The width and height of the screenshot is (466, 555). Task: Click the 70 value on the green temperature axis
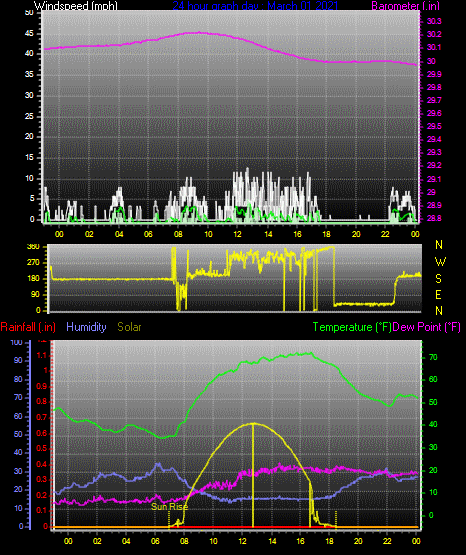[433, 357]
